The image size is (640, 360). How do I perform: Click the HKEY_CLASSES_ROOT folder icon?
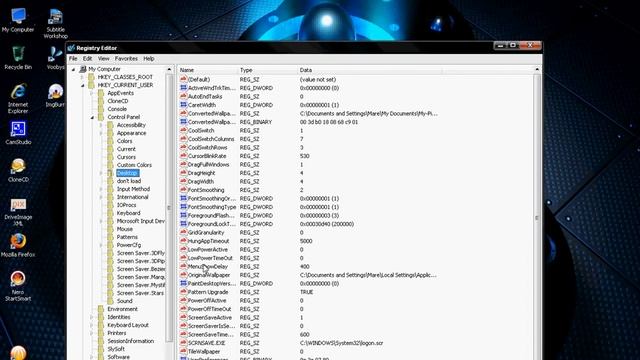click(92, 77)
